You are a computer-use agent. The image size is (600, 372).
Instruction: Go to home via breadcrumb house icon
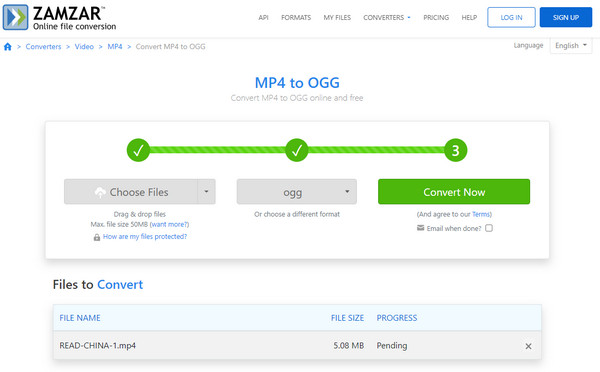point(8,47)
